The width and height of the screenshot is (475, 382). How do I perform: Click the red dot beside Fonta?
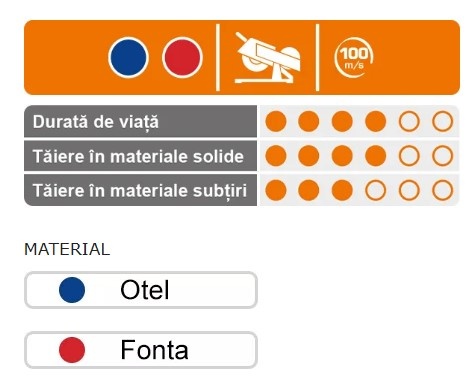[72, 350]
